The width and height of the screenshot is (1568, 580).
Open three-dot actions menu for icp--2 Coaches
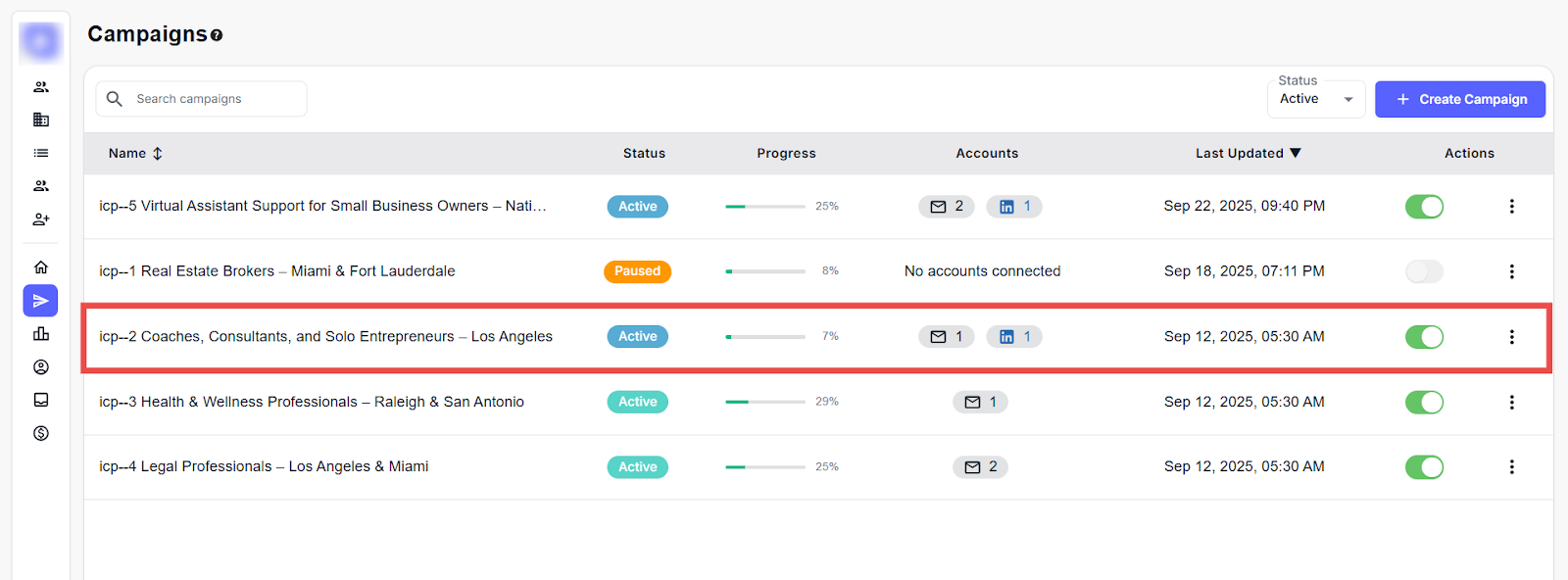pos(1511,337)
